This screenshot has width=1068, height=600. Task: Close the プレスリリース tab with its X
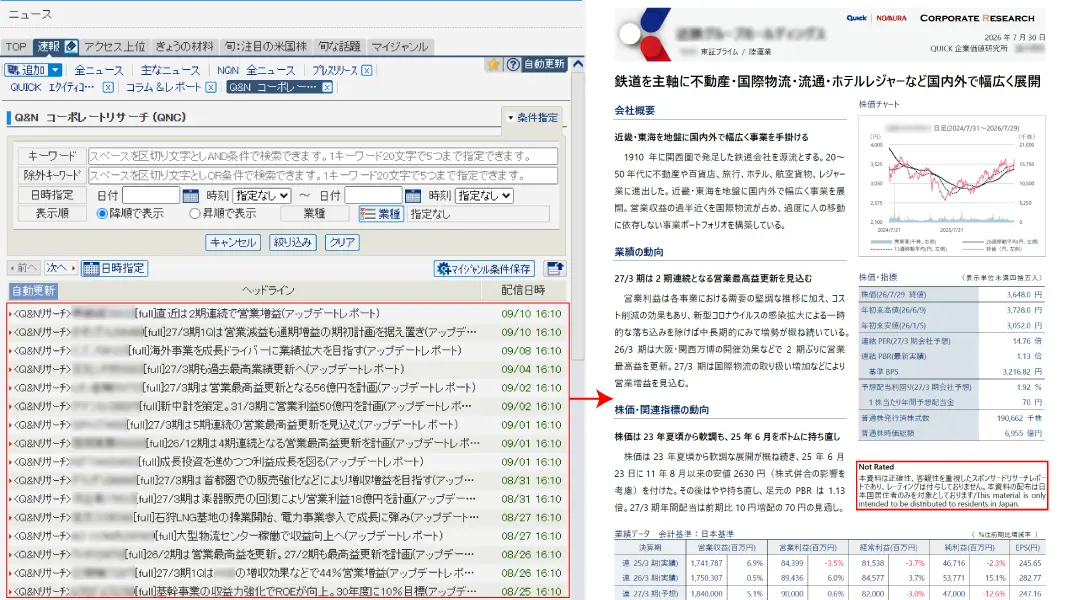tap(366, 70)
